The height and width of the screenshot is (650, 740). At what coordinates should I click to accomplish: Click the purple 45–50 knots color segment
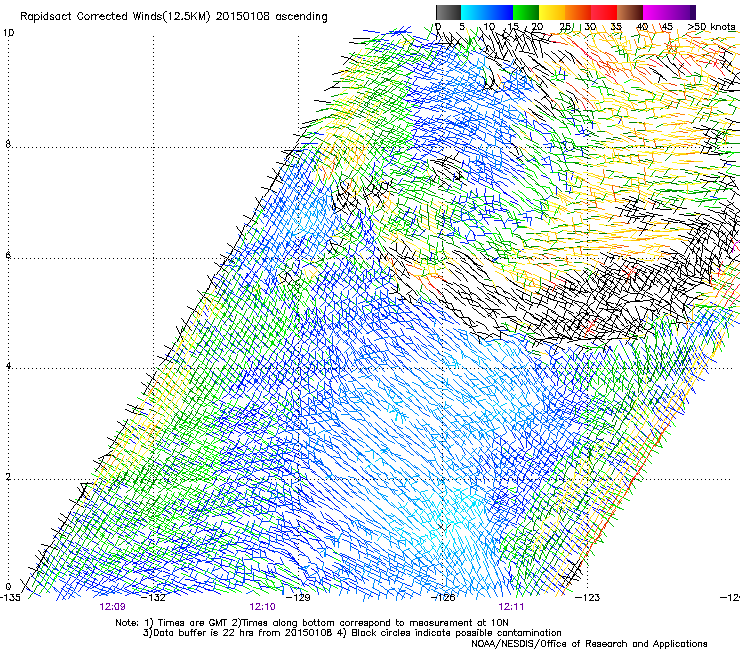[x=682, y=12]
